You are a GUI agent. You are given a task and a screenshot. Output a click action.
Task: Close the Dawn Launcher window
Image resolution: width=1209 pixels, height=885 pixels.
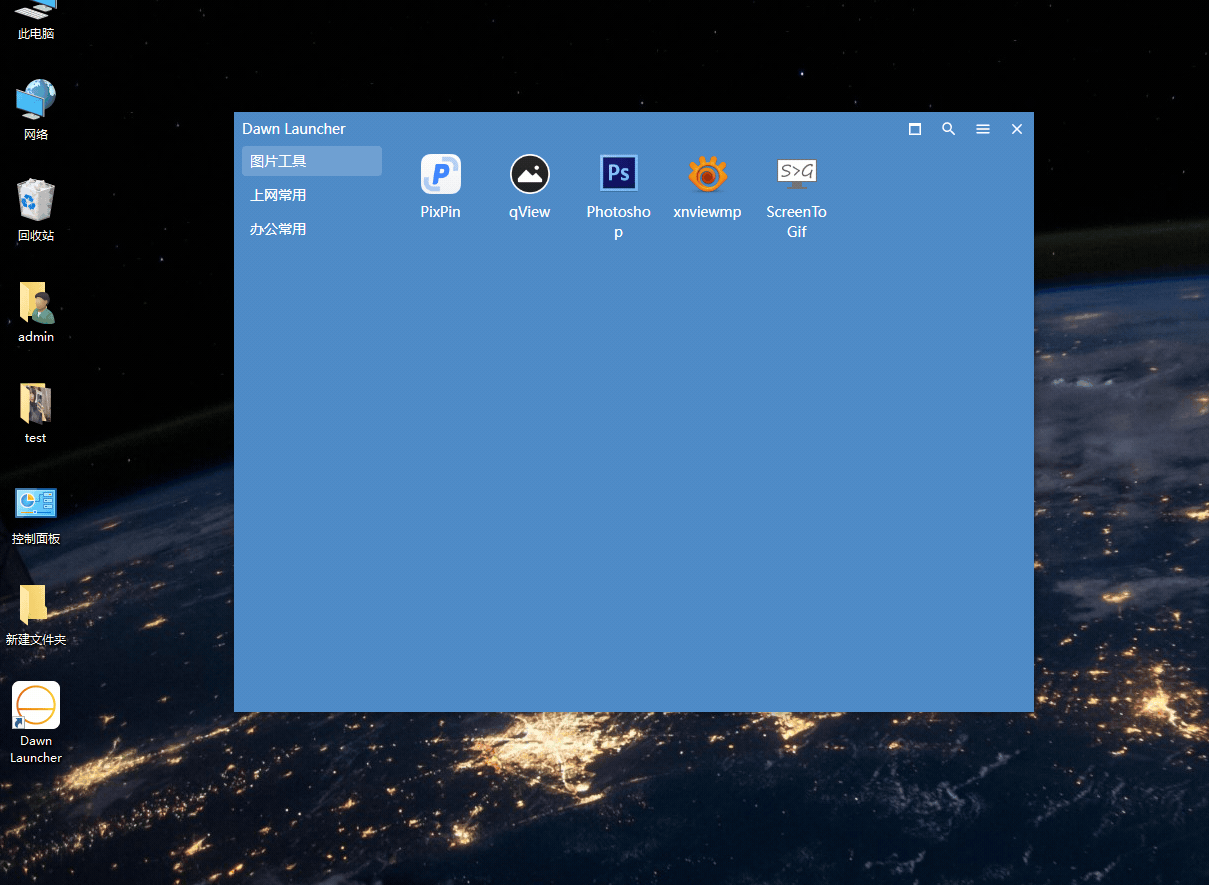1017,129
